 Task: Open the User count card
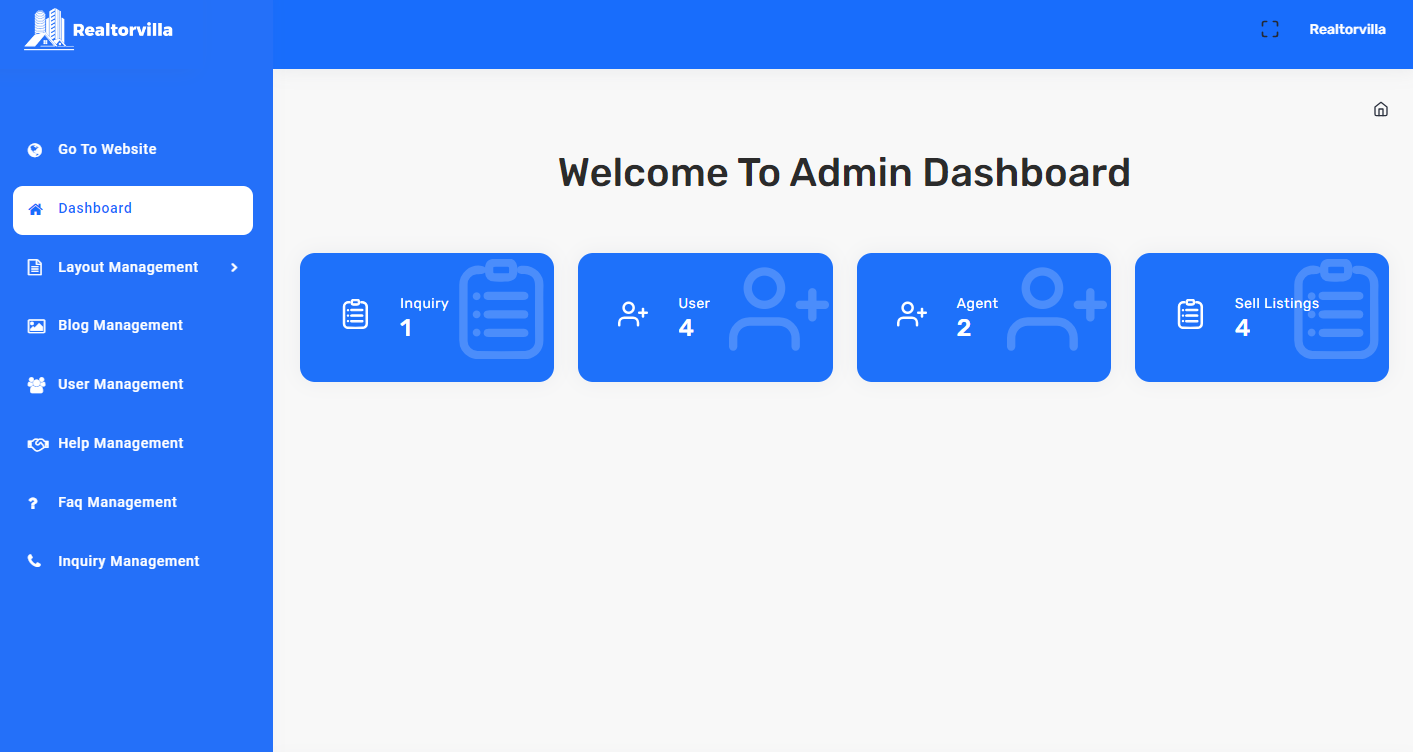(x=705, y=317)
